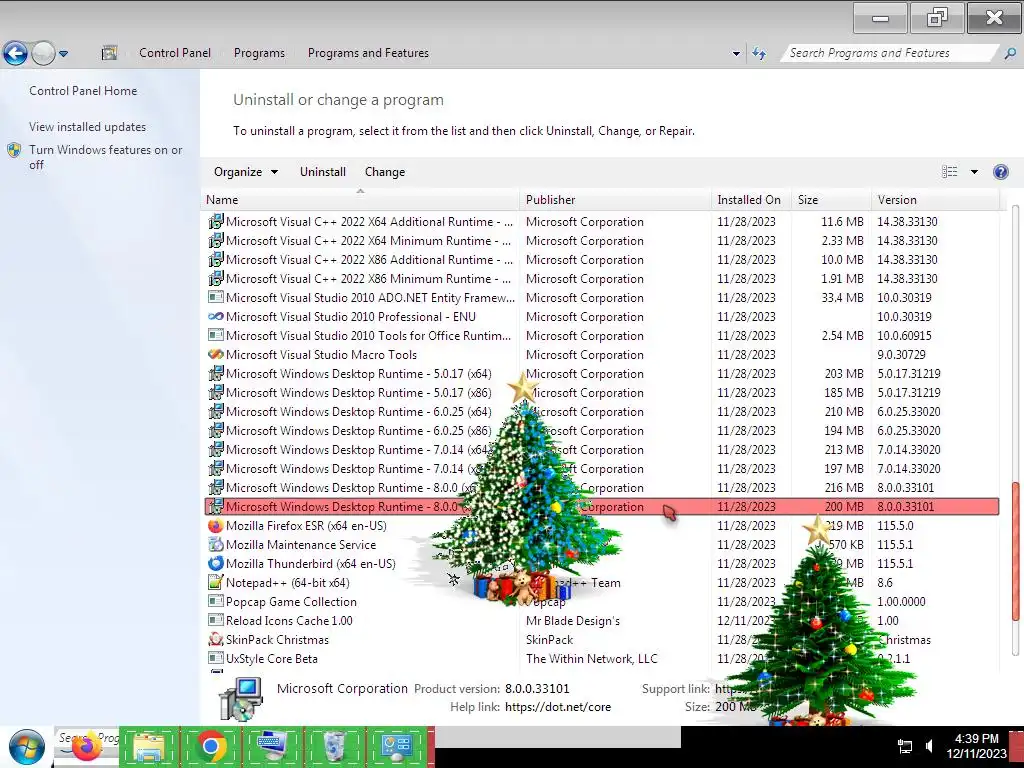Select Popcap Game Collection entry
This screenshot has height=768, width=1024.
point(291,601)
